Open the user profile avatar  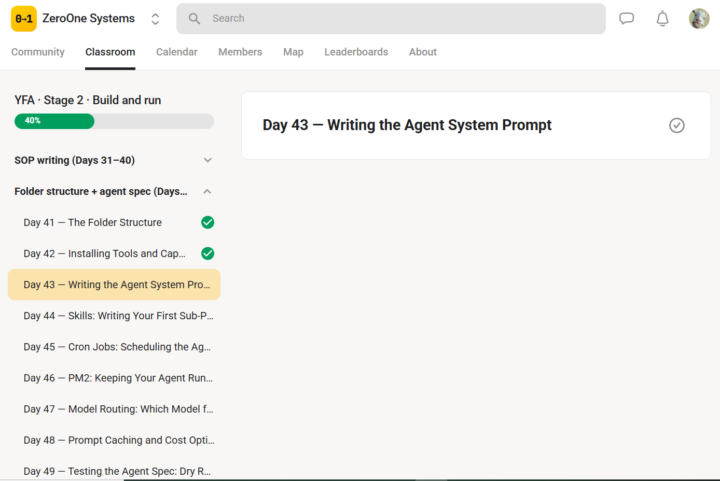click(699, 18)
